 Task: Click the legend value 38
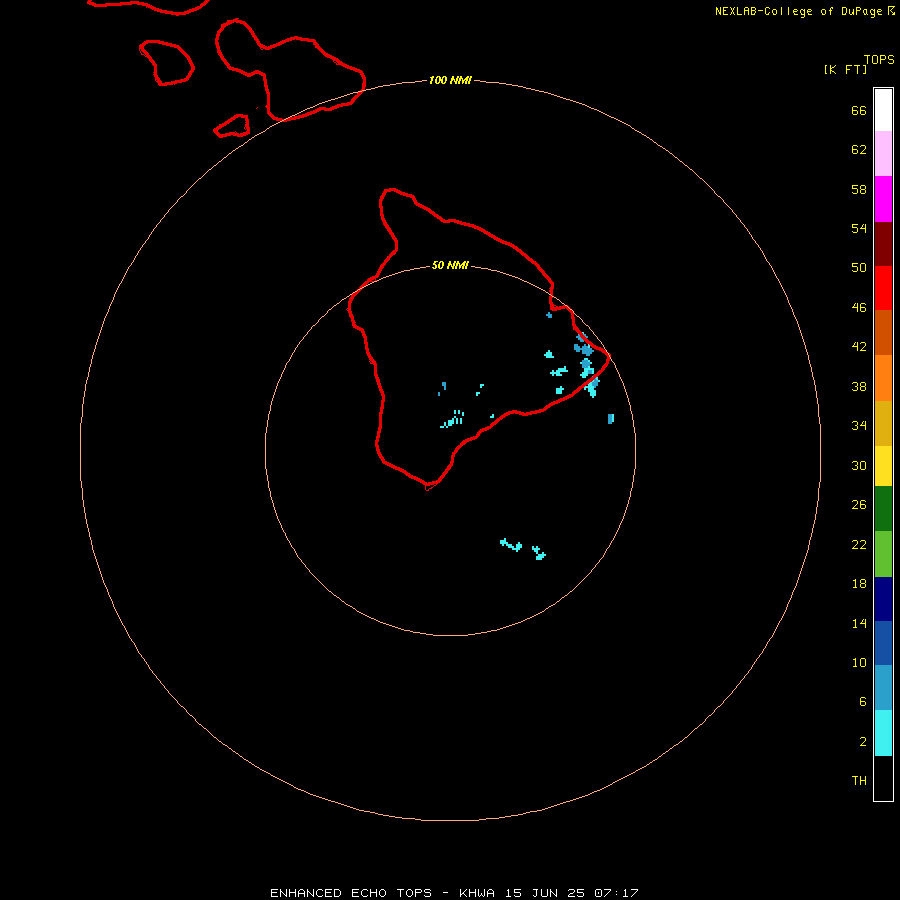coord(859,387)
